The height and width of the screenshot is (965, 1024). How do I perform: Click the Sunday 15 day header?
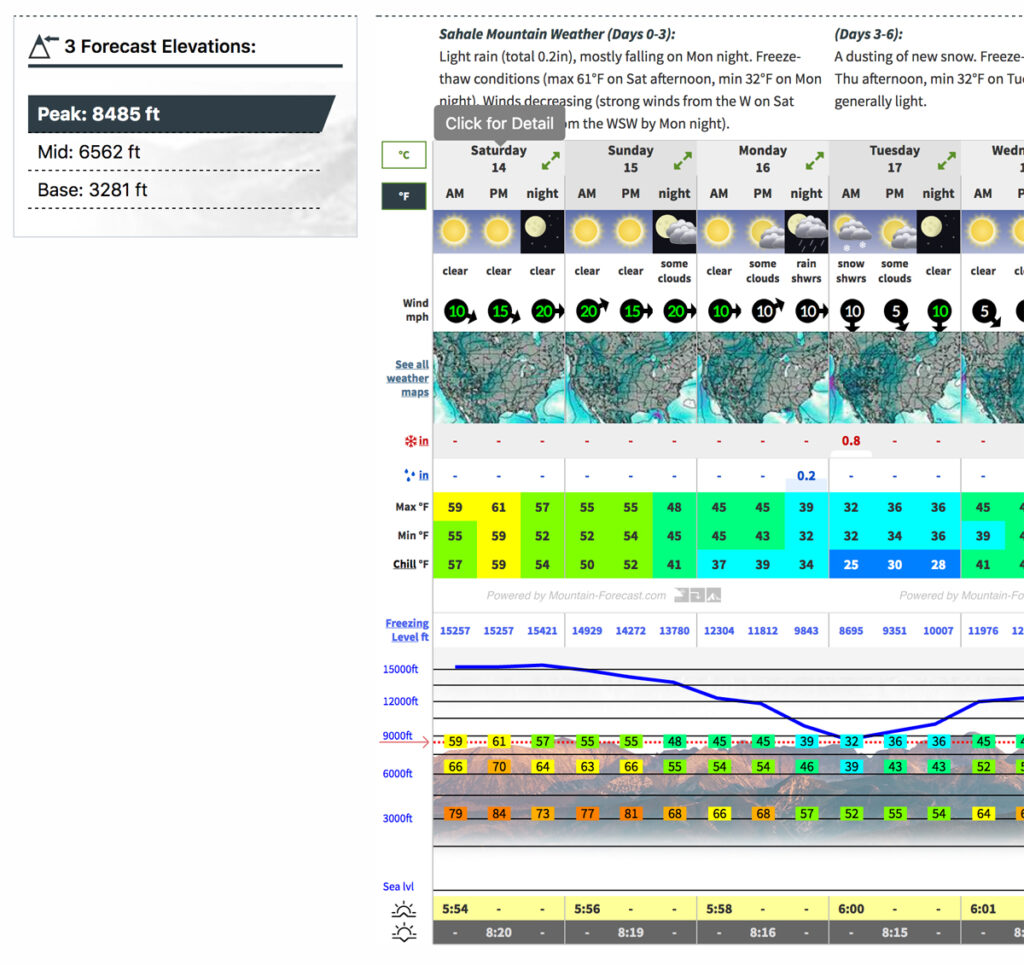coord(630,159)
